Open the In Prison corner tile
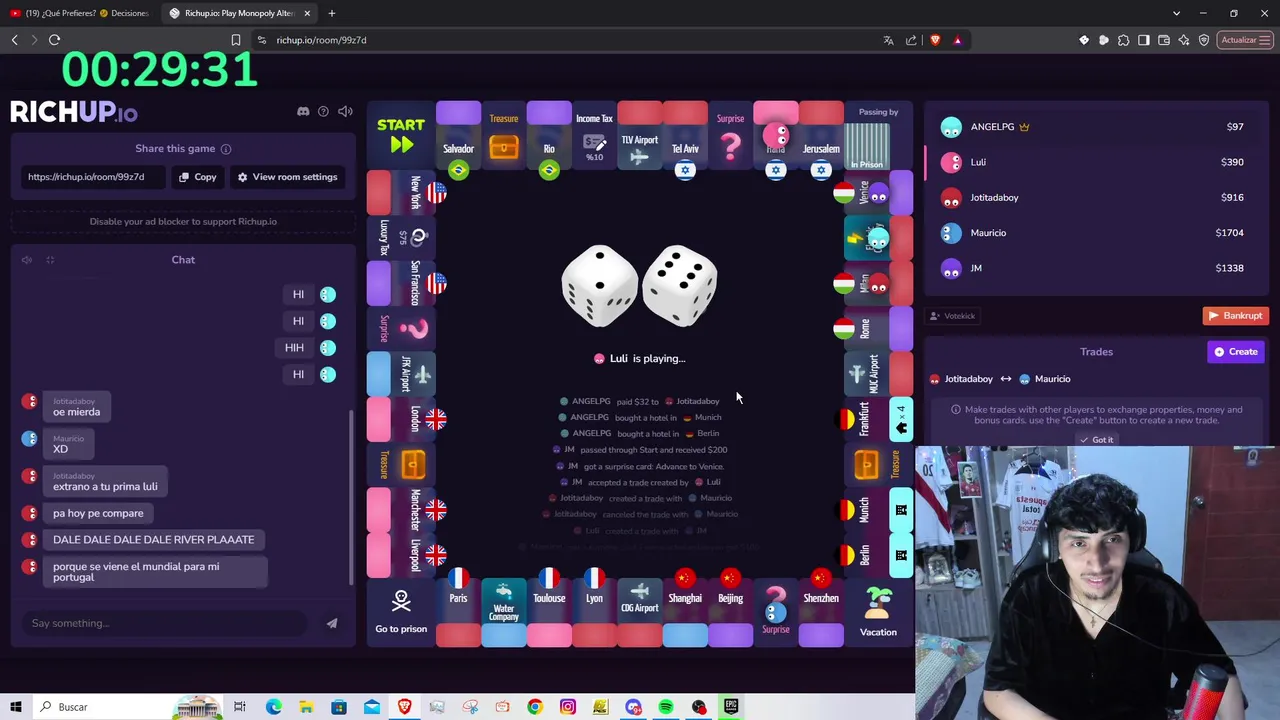This screenshot has height=720, width=1280. [878, 135]
